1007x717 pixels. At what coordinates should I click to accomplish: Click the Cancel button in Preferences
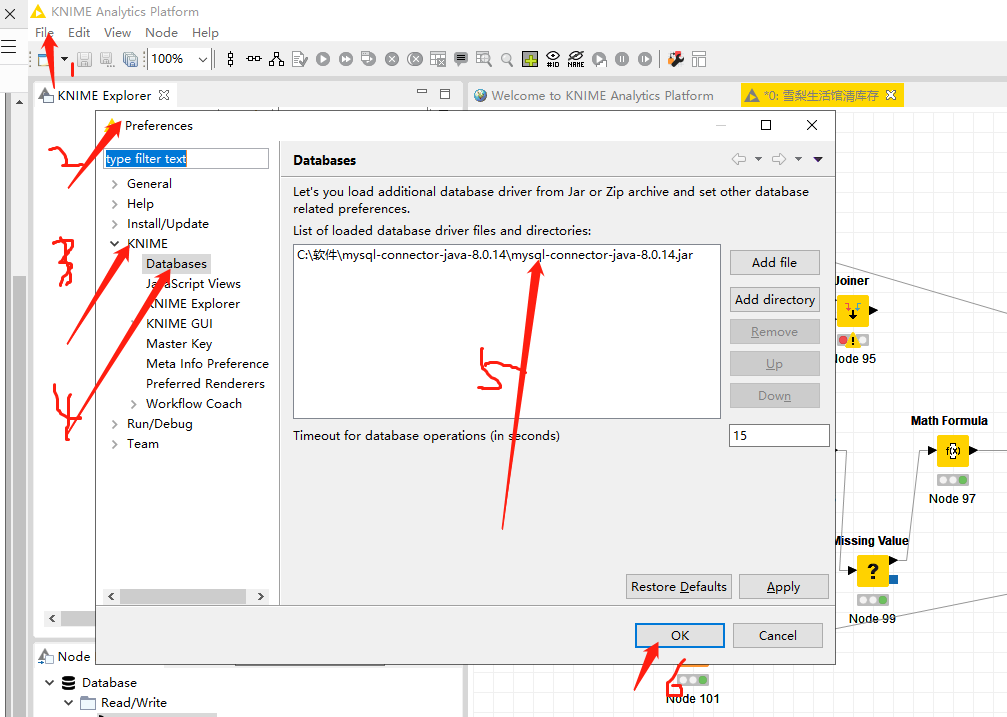pyautogui.click(x=778, y=635)
